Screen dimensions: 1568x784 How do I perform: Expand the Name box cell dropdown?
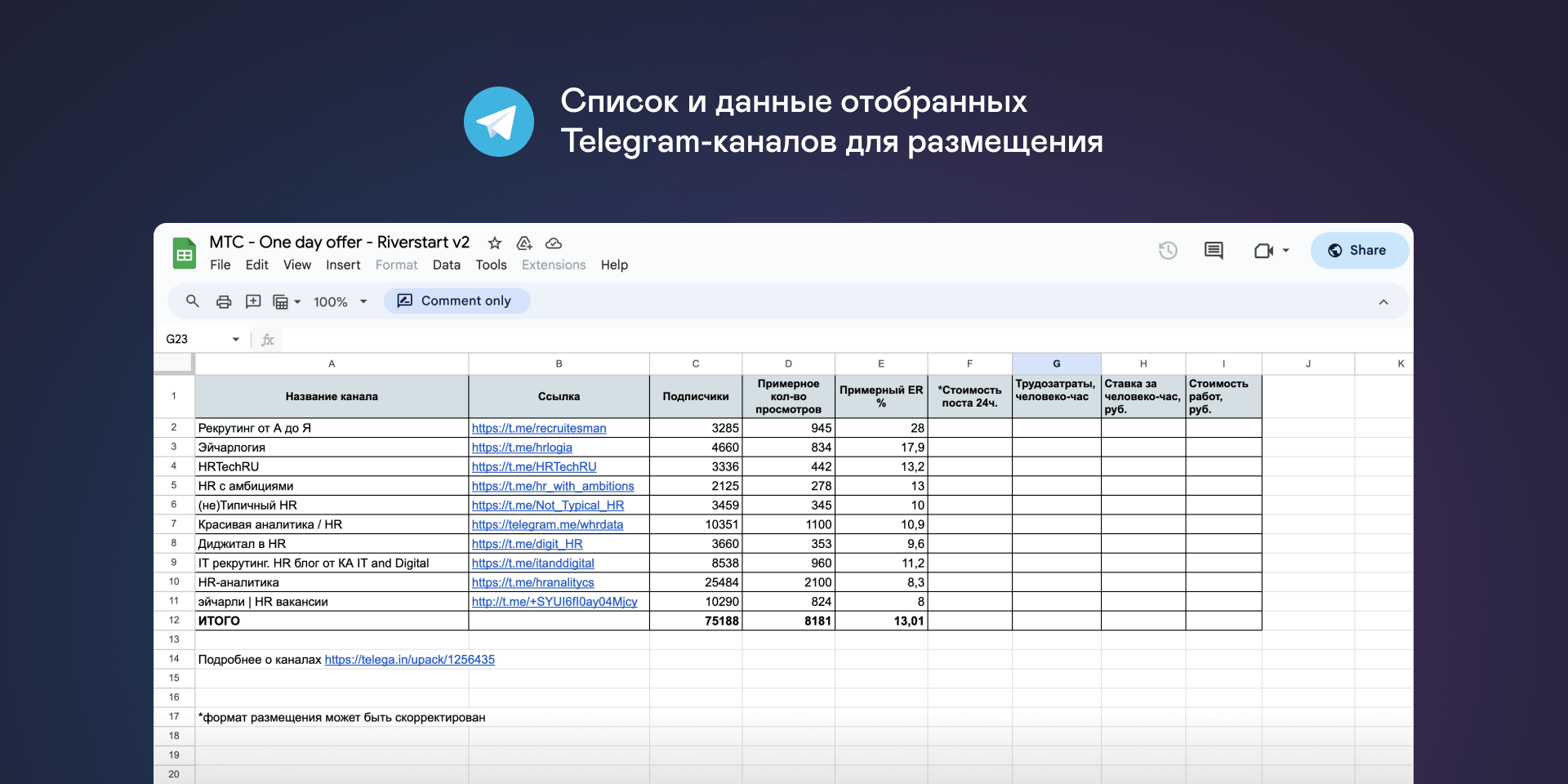click(236, 340)
